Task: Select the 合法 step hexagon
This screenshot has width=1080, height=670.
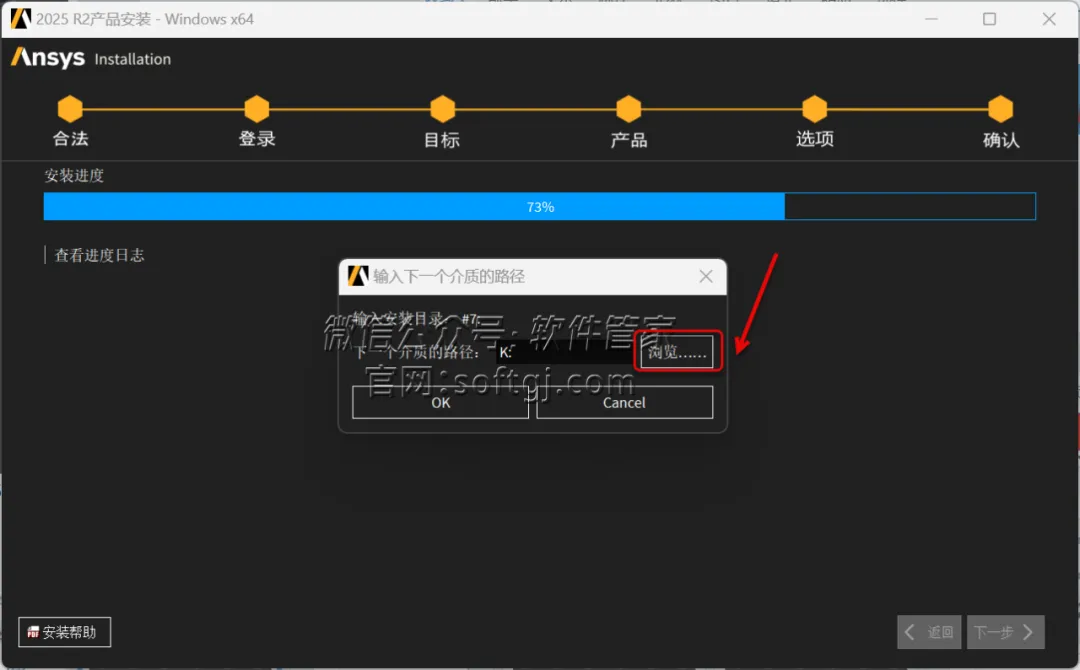Action: pos(70,108)
